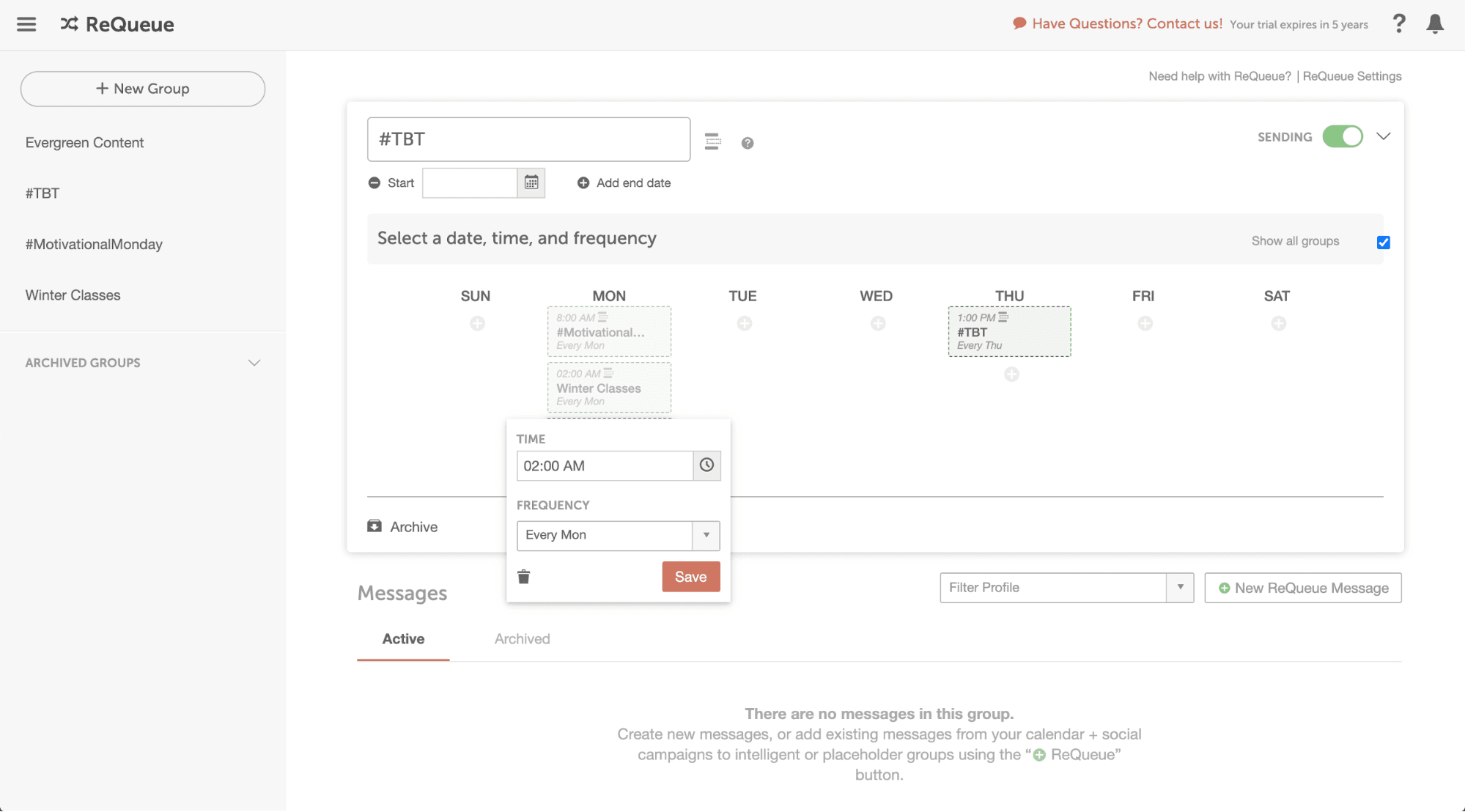1465x812 pixels.
Task: Click the Archive group link
Action: tap(413, 527)
